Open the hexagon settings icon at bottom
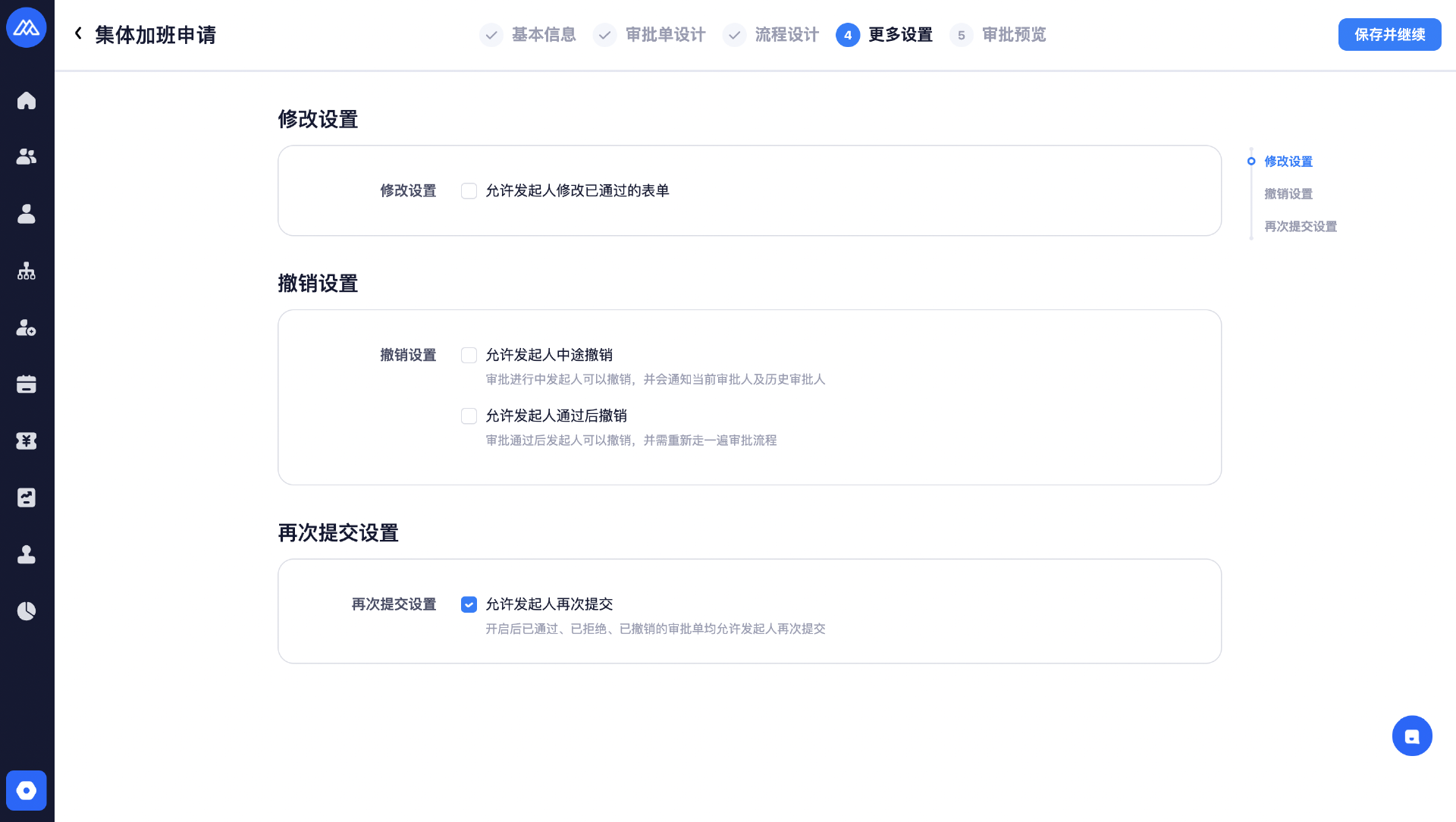This screenshot has width=1456, height=822. (27, 791)
